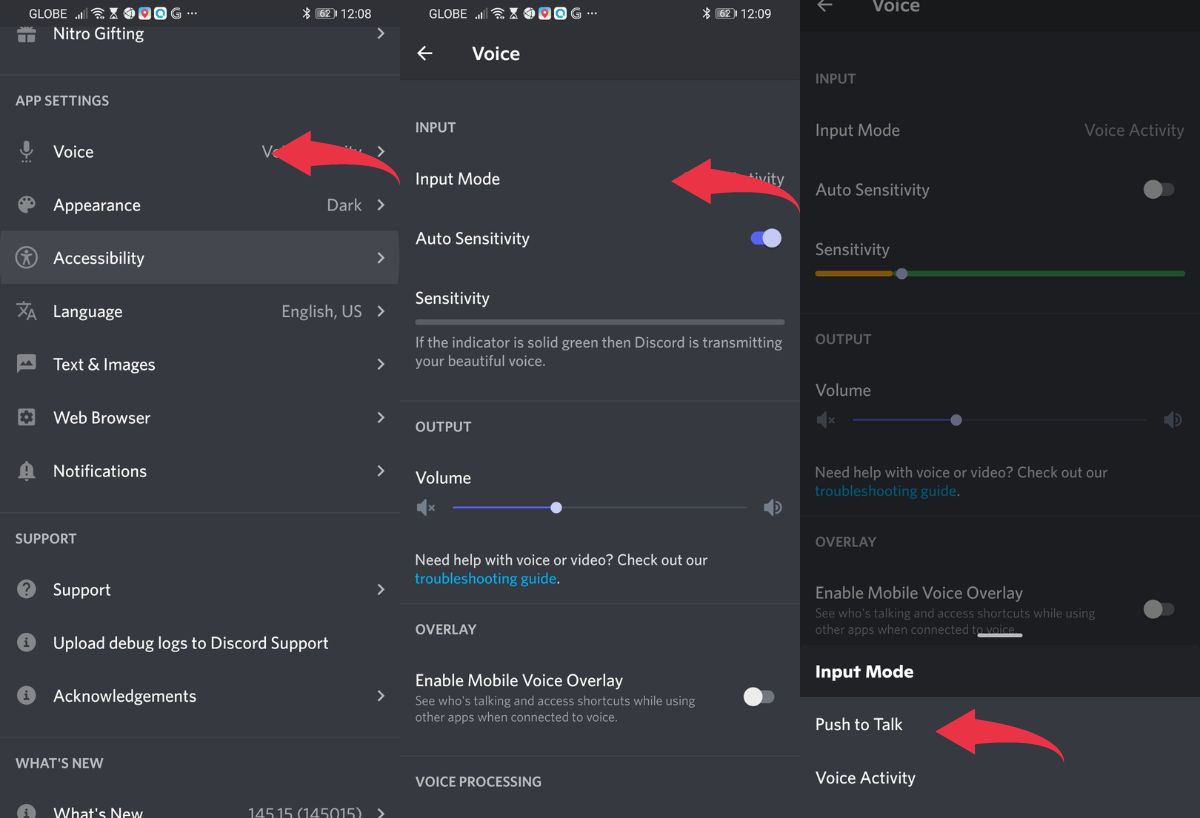Tap the Support question mark icon
This screenshot has width=1200, height=818.
27,590
